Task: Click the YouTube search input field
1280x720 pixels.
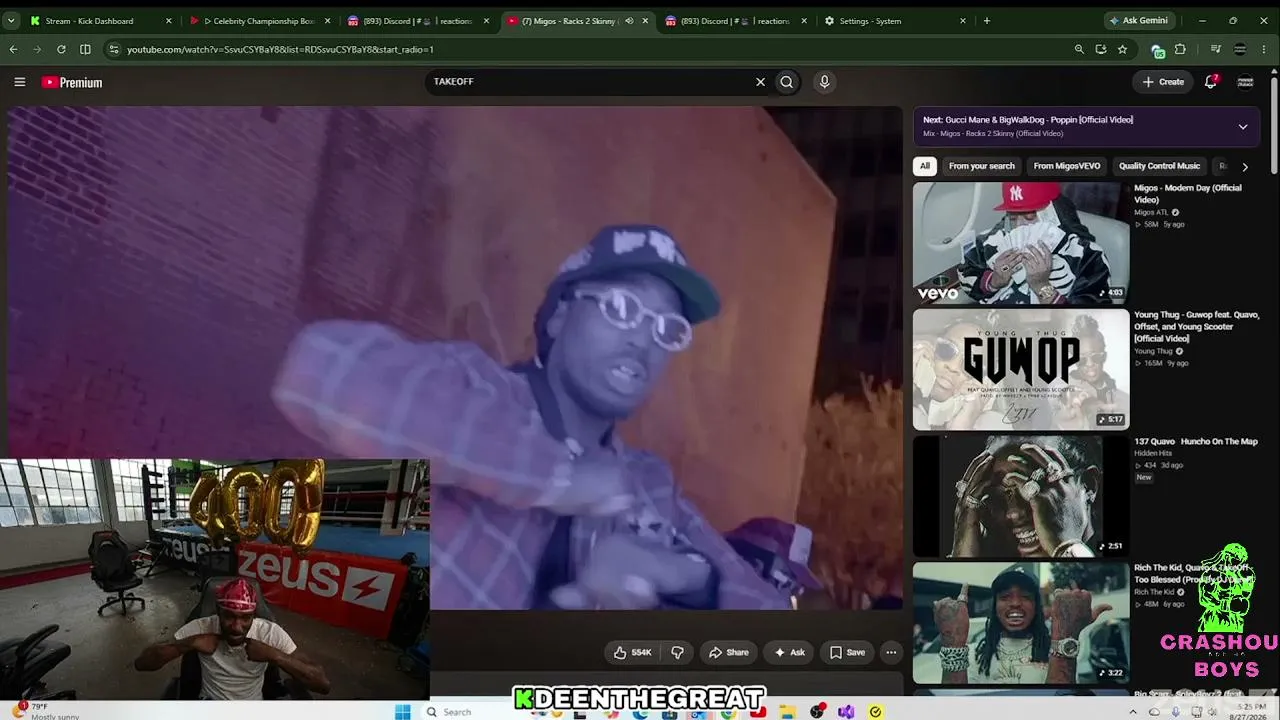Action: click(590, 82)
